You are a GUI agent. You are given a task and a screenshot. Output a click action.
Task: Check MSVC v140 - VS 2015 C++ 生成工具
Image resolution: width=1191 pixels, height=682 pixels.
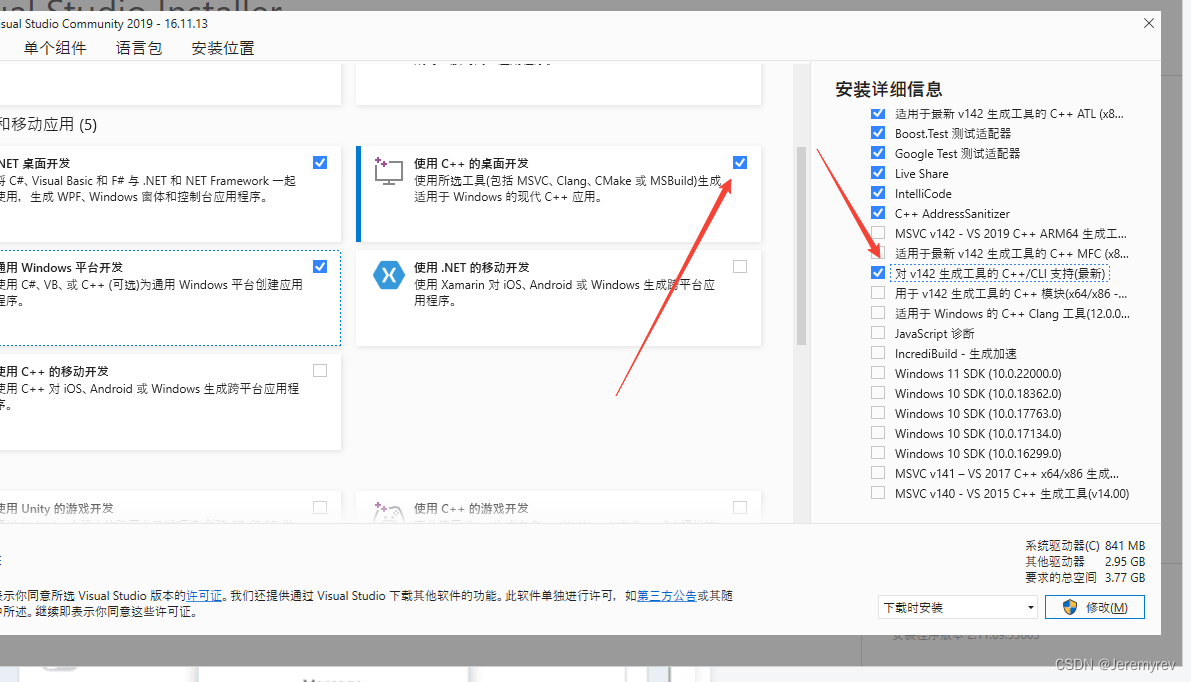[x=878, y=493]
